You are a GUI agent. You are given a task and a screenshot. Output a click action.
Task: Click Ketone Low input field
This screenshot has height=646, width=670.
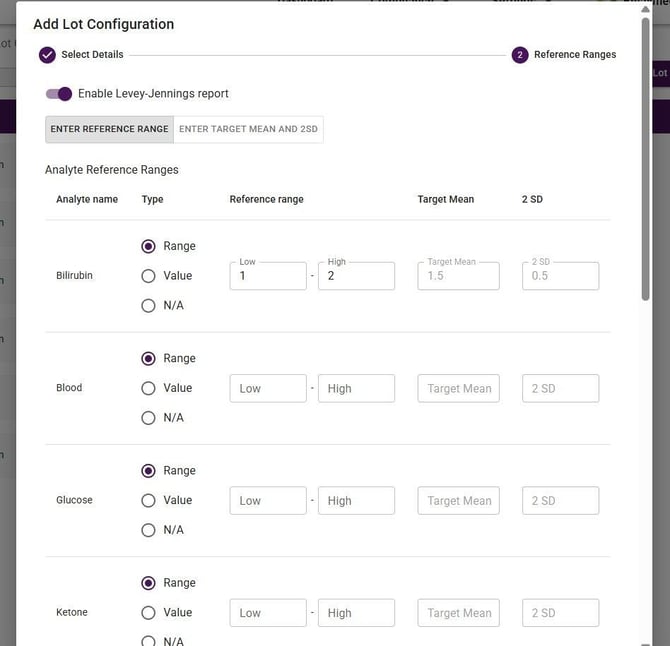pyautogui.click(x=268, y=612)
